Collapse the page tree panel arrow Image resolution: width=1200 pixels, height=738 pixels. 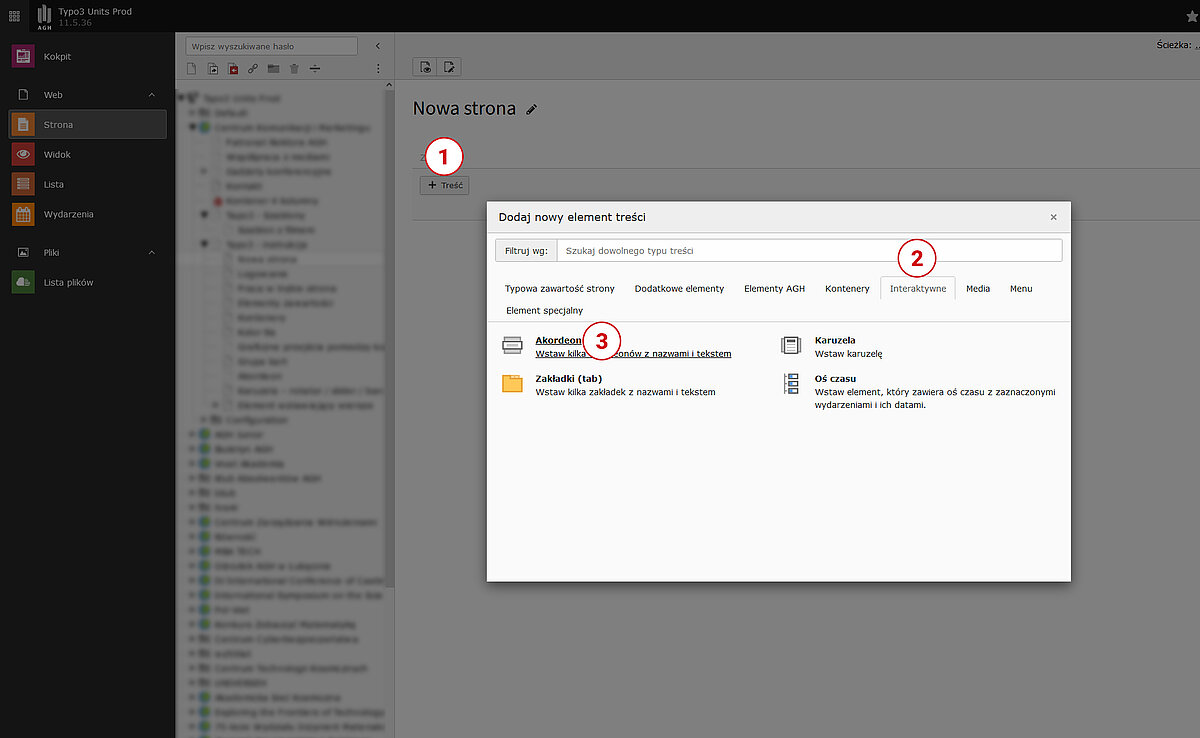pos(377,46)
